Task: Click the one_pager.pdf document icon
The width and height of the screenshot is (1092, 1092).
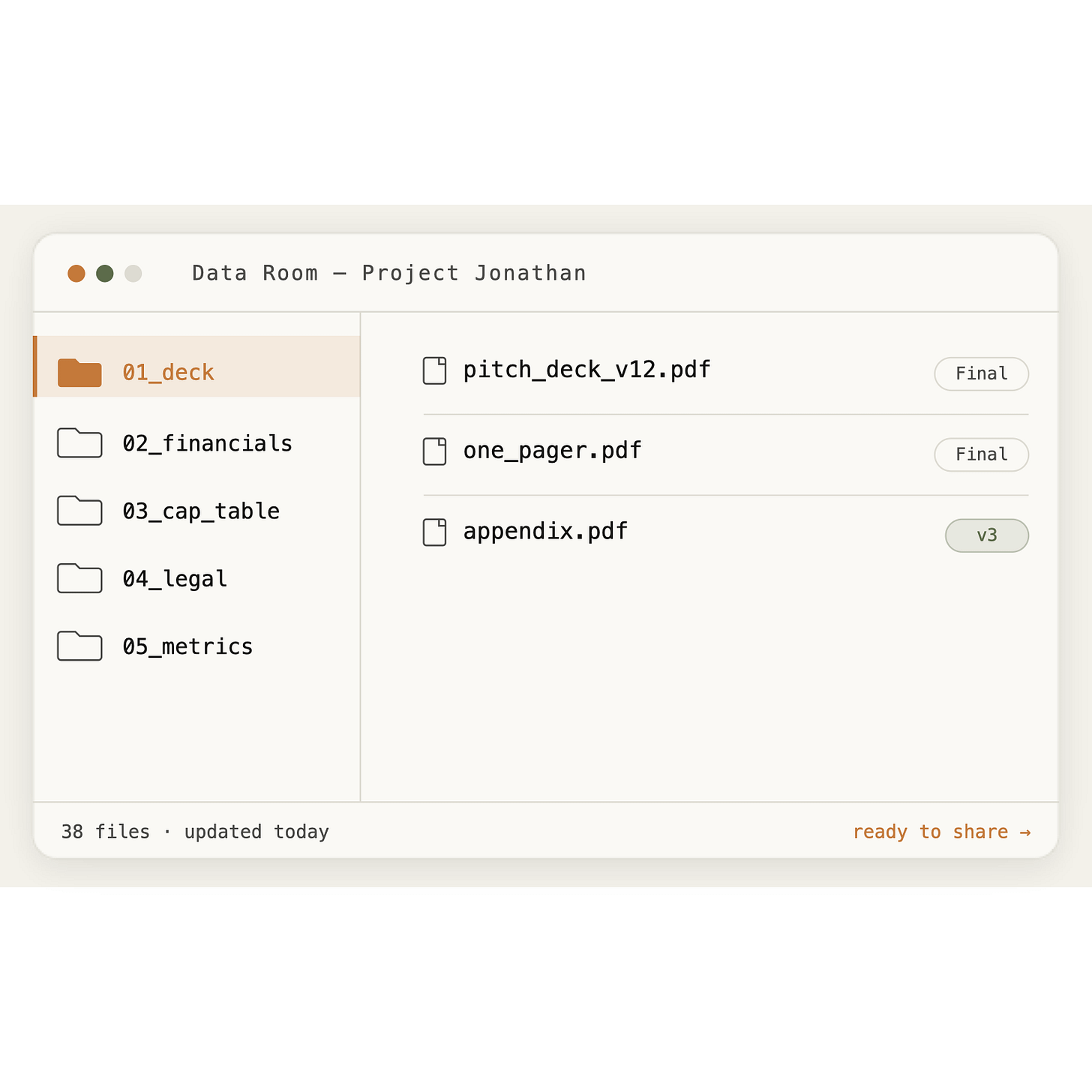Action: pos(435,451)
